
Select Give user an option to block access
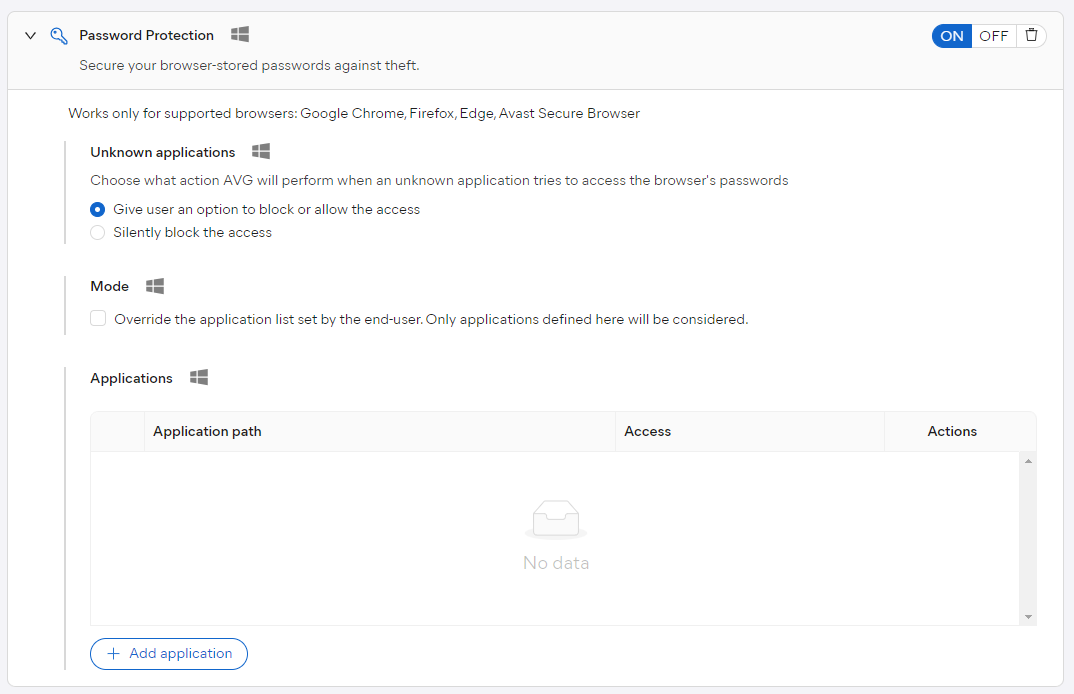pyautogui.click(x=97, y=209)
